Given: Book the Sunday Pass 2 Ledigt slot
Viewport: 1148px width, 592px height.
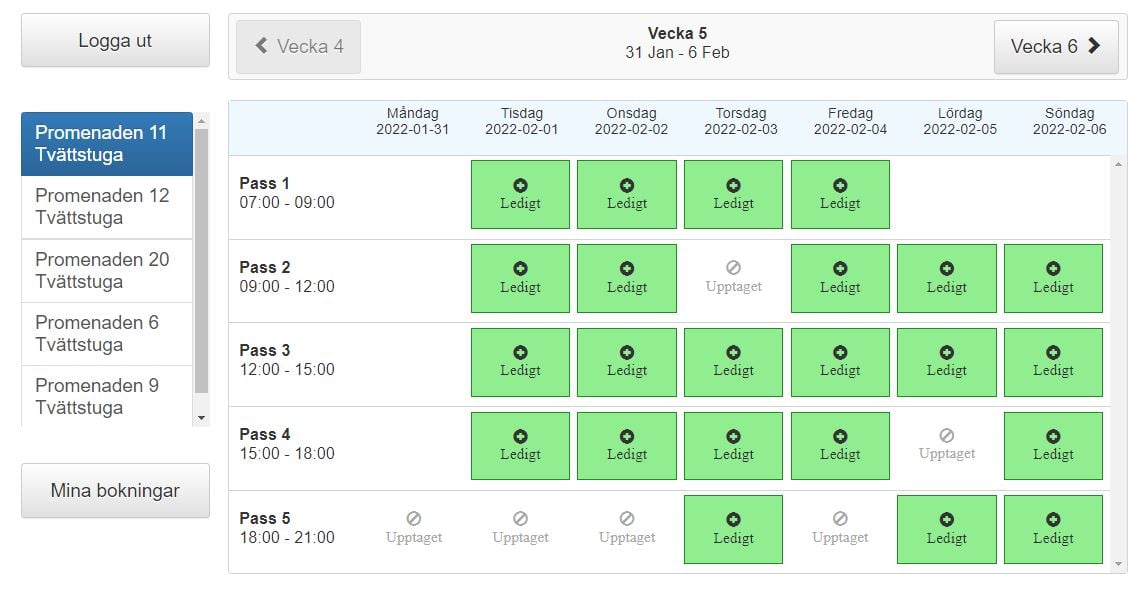Looking at the screenshot, I should coord(1053,279).
